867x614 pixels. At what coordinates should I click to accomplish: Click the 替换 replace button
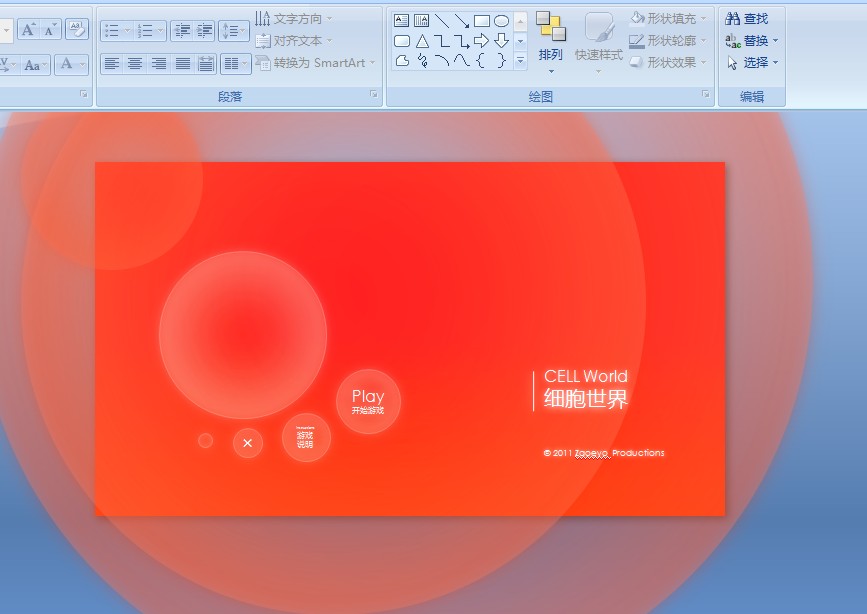[x=751, y=41]
